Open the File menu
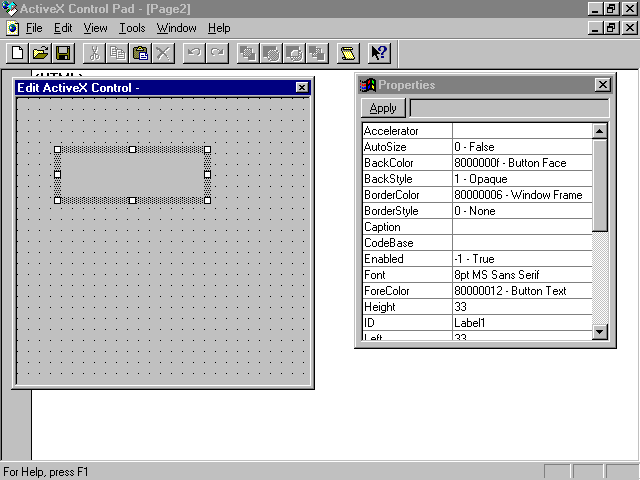 33,28
